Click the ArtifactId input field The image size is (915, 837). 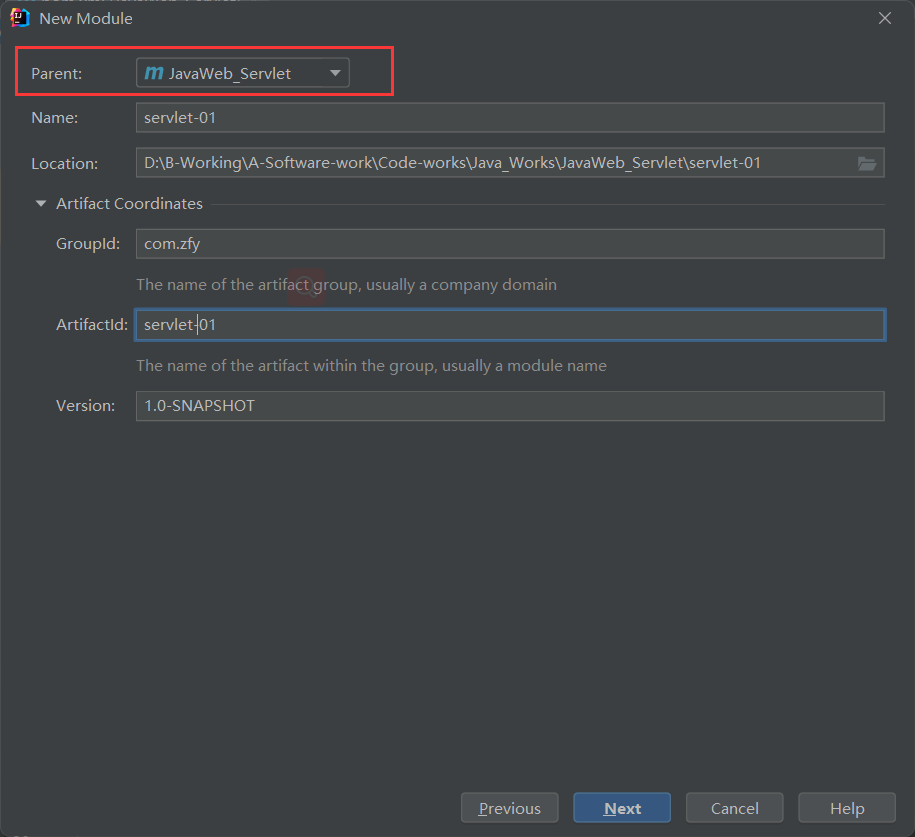pyautogui.click(x=510, y=325)
